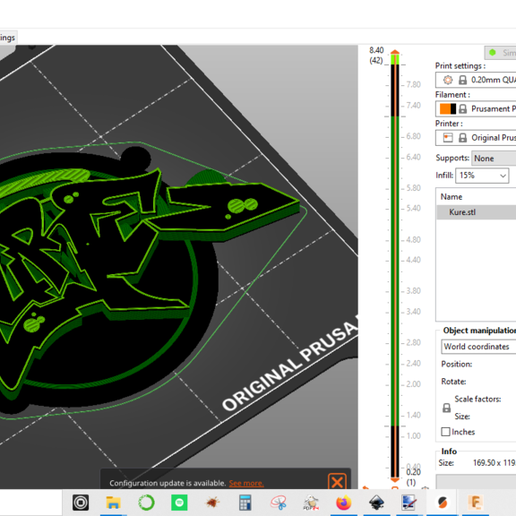Open the World coordinates dropdown
Screen dimensions: 516x516
pyautogui.click(x=478, y=347)
